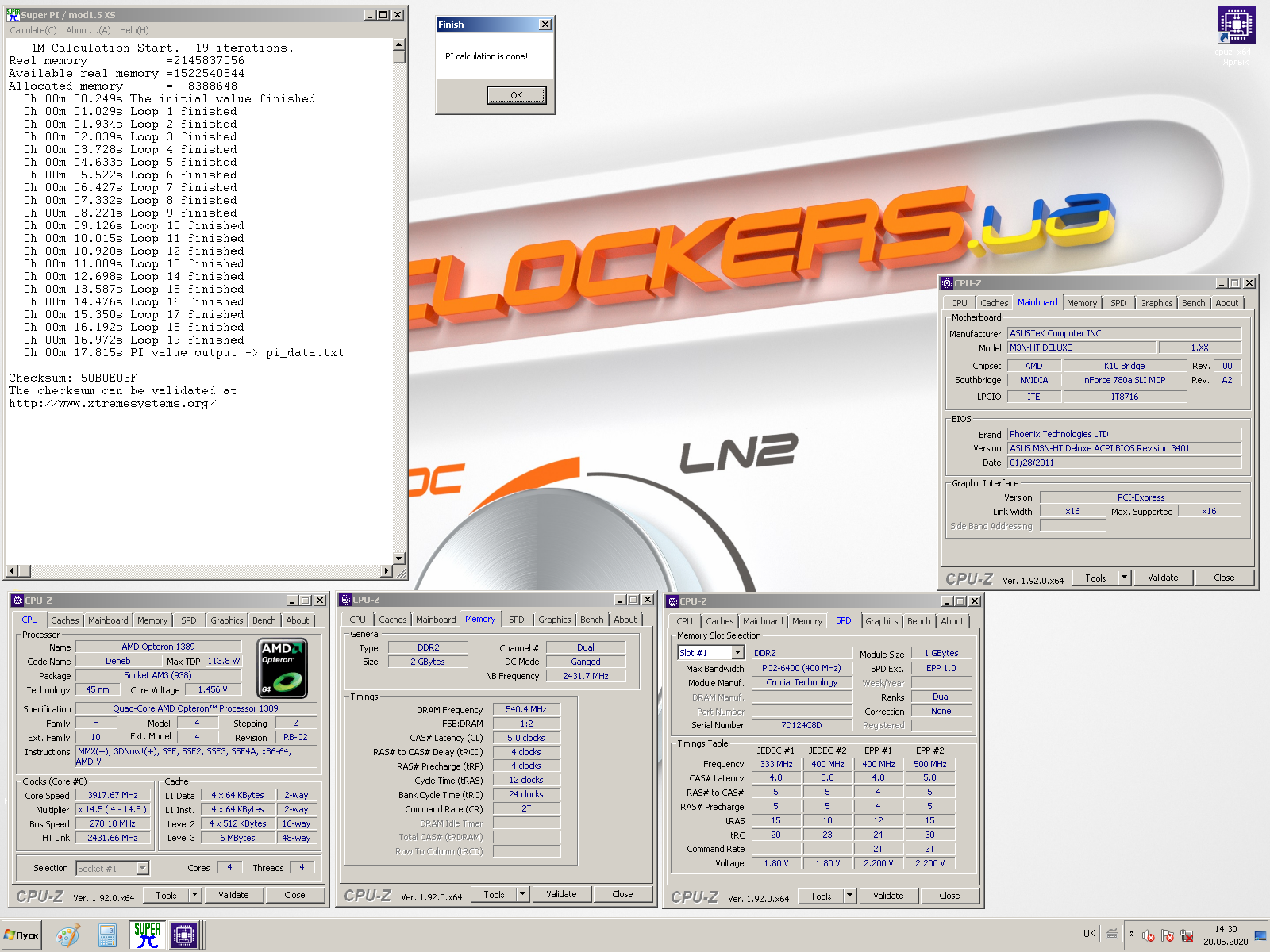The height and width of the screenshot is (952, 1270).
Task: Switch to SPD tab in CPU-Z Memory window
Action: pos(517,620)
